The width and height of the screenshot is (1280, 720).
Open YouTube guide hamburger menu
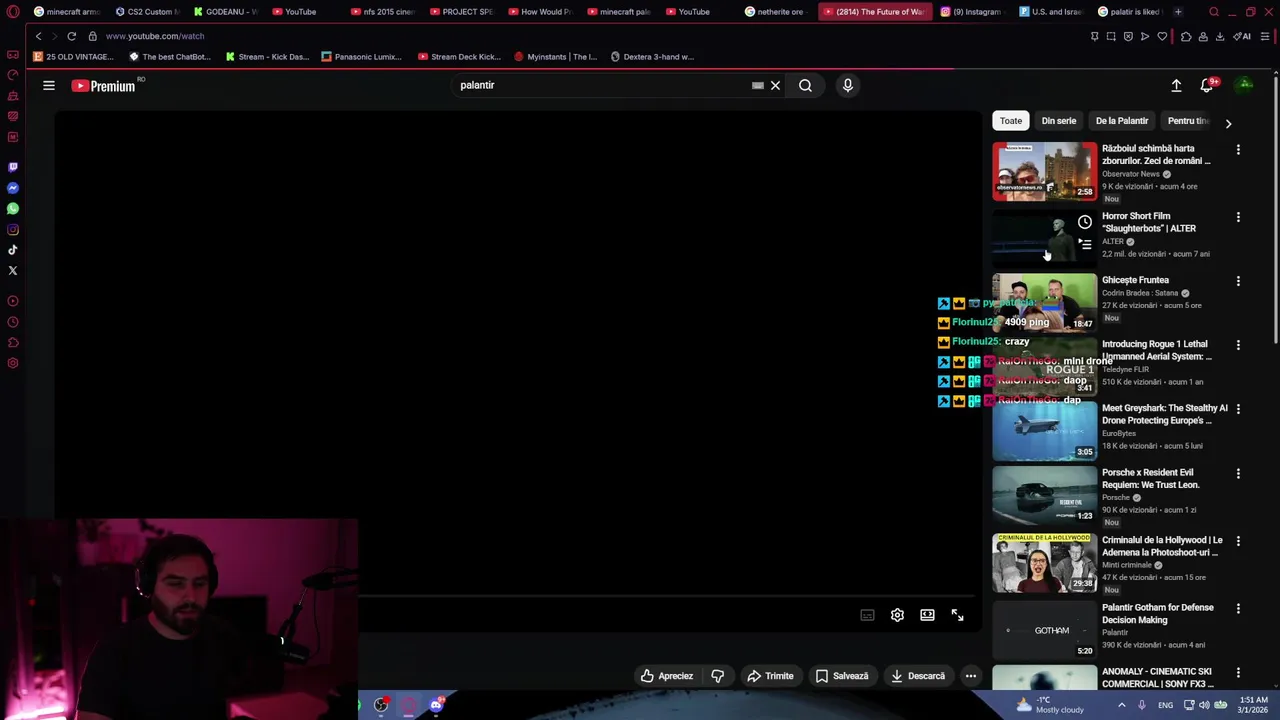pyautogui.click(x=49, y=86)
